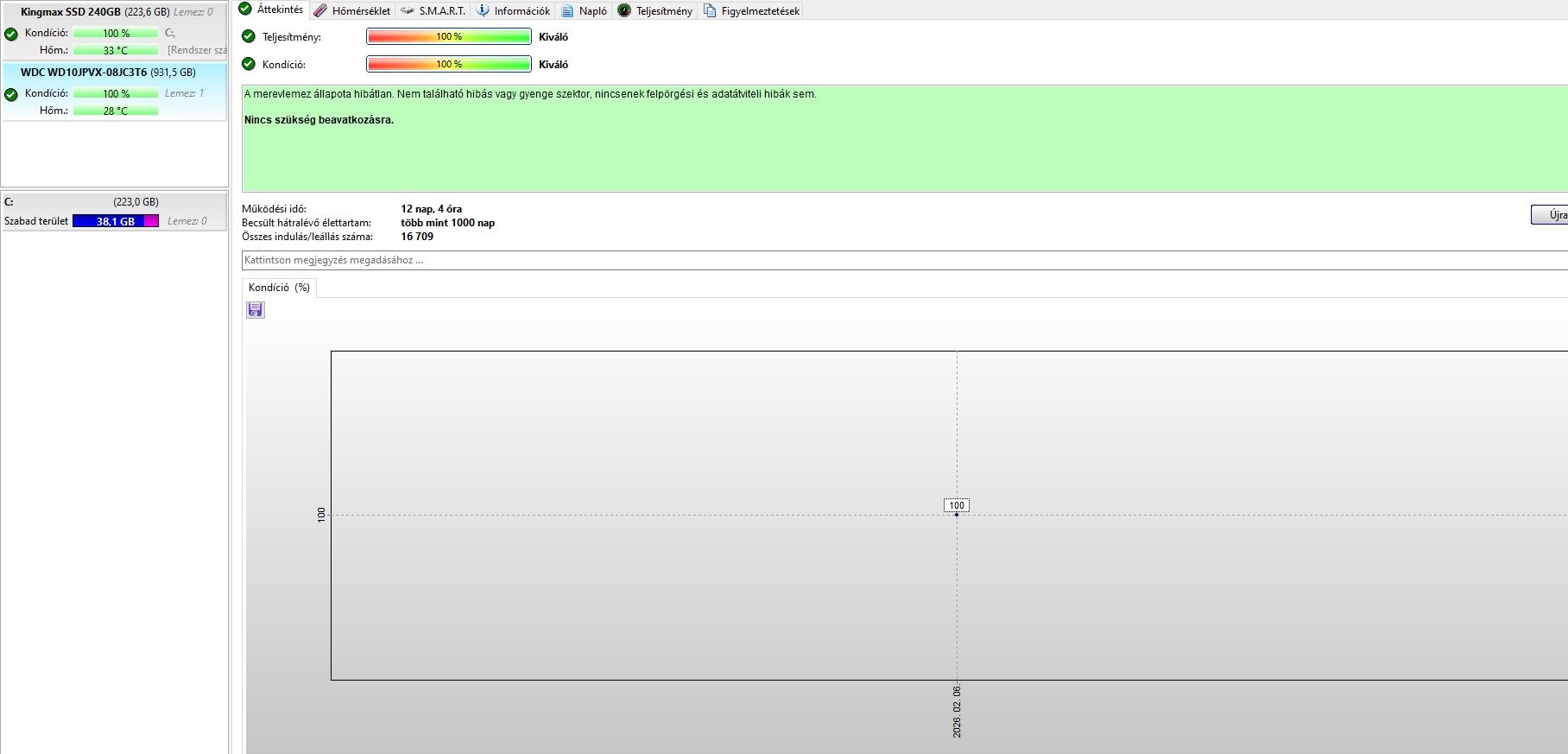Click the check icon on Áttekintés tab
This screenshot has width=1568, height=754.
click(x=245, y=9)
